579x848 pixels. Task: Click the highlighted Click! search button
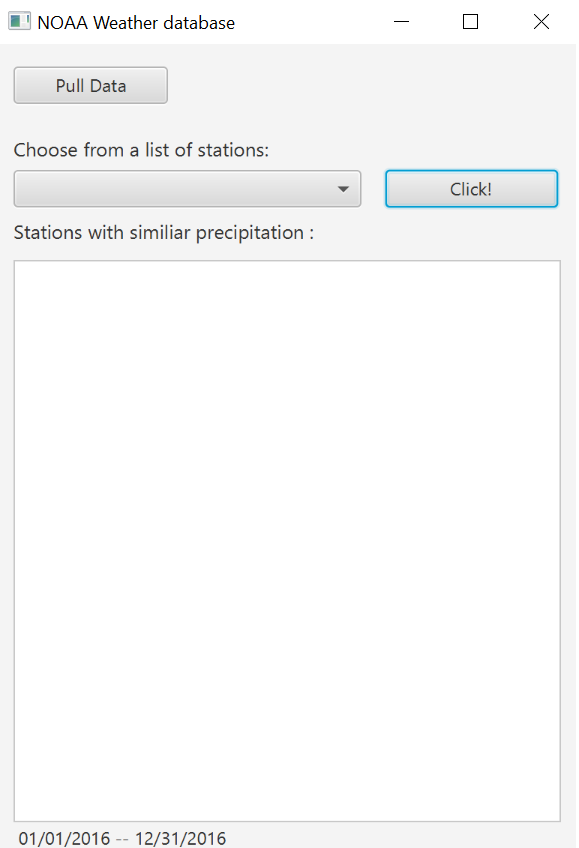(471, 188)
